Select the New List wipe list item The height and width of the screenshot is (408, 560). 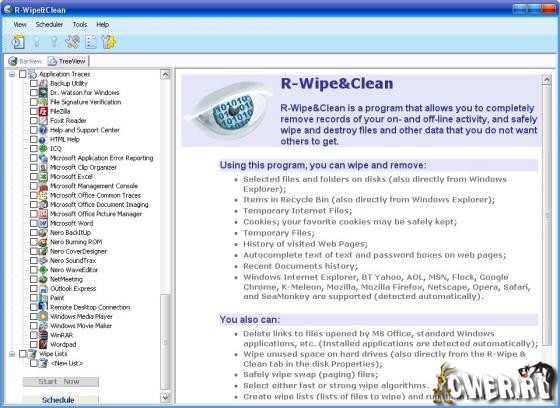click(67, 363)
